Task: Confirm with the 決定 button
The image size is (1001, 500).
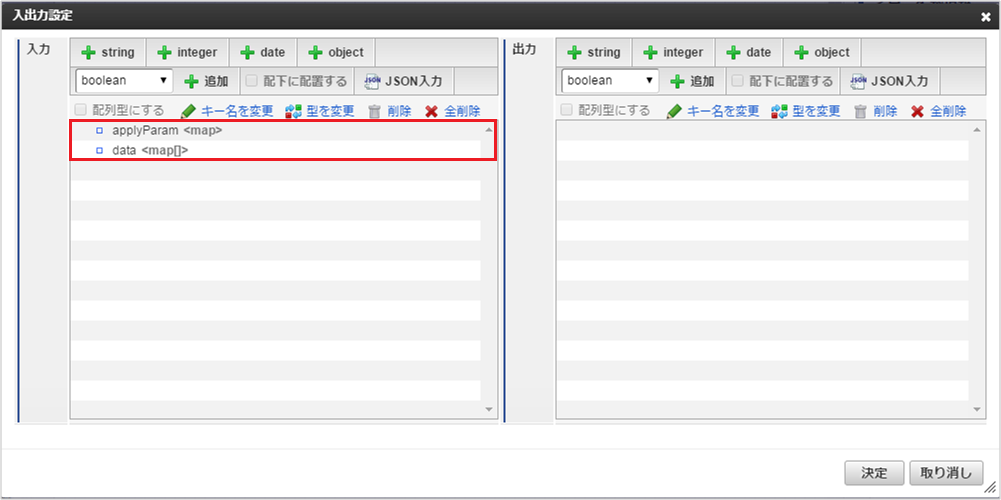Action: coord(874,473)
